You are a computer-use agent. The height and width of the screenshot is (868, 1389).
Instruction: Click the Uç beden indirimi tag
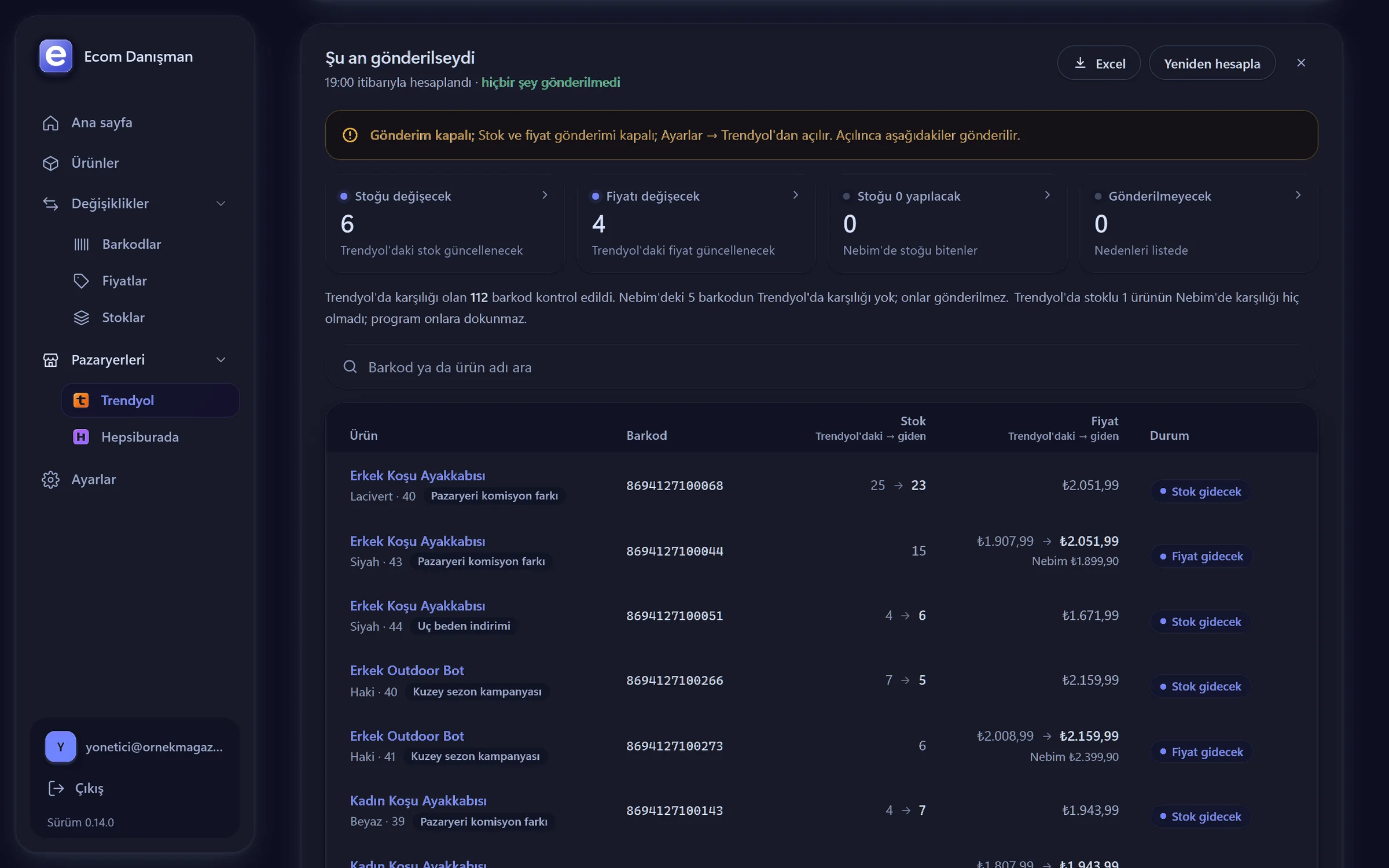pyautogui.click(x=464, y=626)
